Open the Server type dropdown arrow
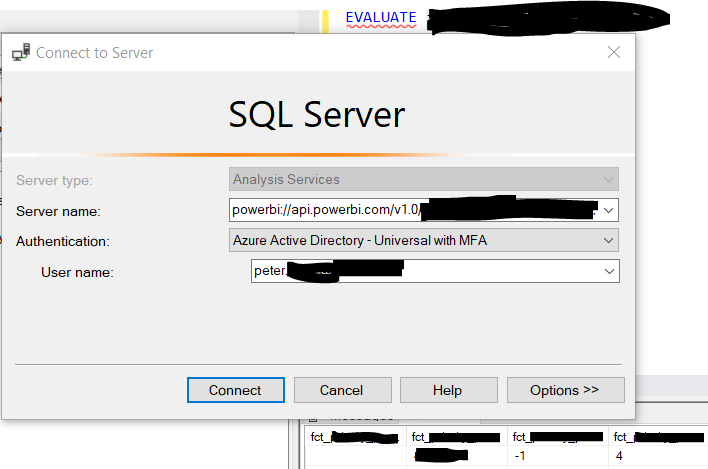Viewport: 708px width, 469px height. pos(608,180)
